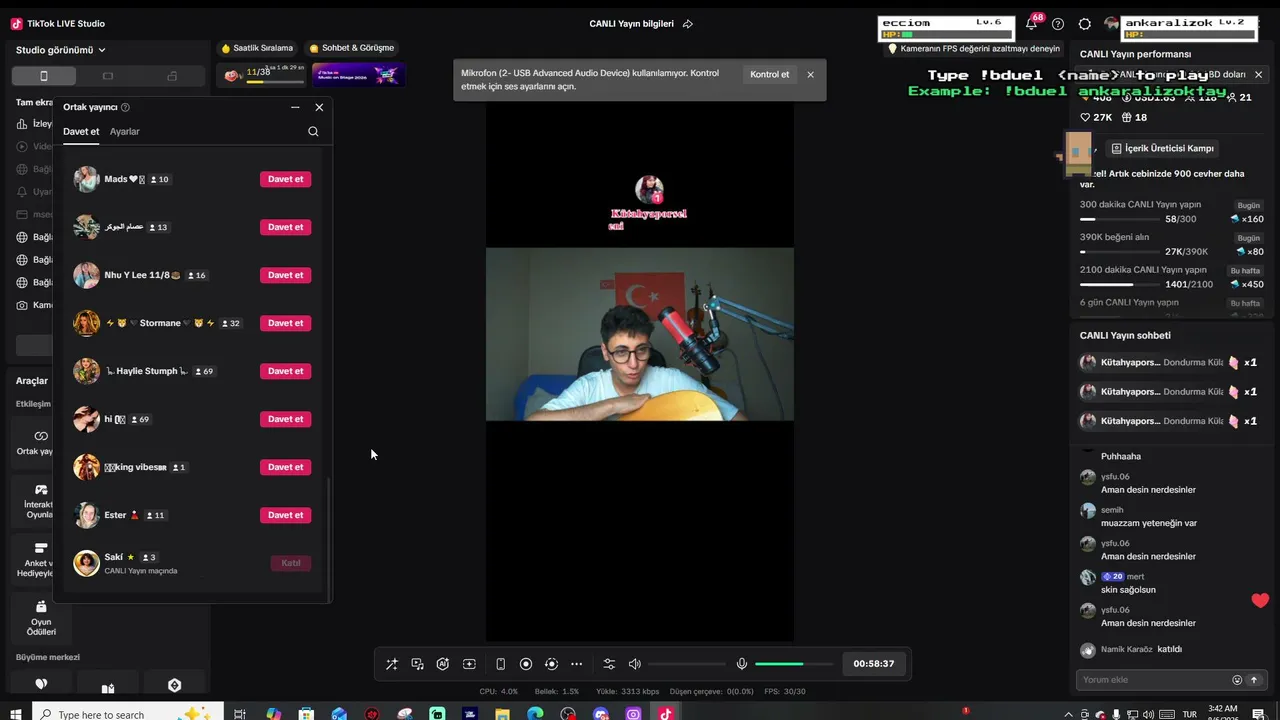Select the locked layout mode
This screenshot has width=1280, height=720.
coord(172,76)
